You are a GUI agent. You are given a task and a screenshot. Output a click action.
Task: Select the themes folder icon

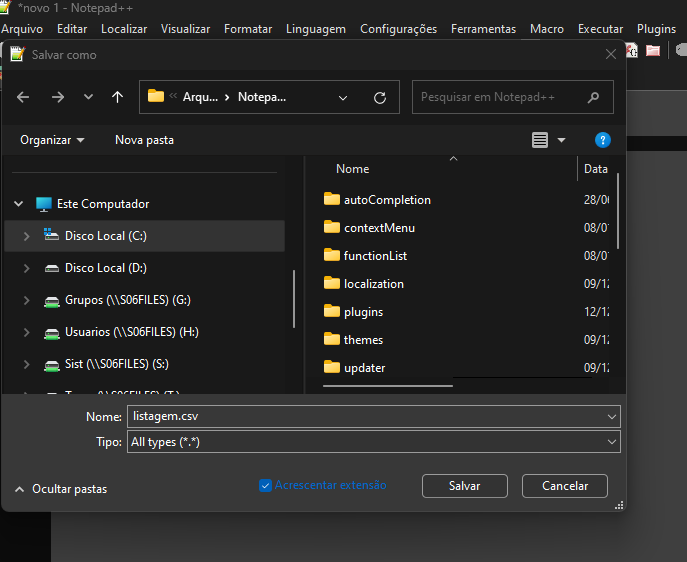coord(332,339)
